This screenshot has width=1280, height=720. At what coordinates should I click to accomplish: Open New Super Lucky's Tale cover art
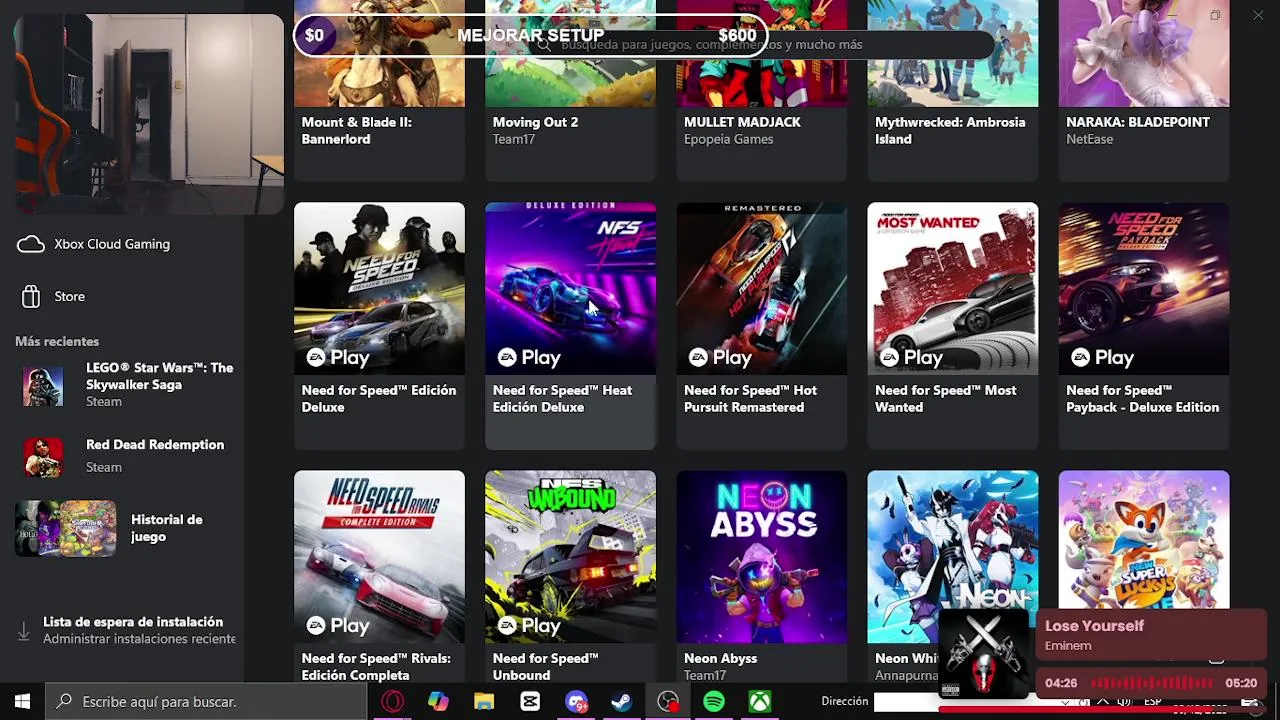pyautogui.click(x=1144, y=540)
